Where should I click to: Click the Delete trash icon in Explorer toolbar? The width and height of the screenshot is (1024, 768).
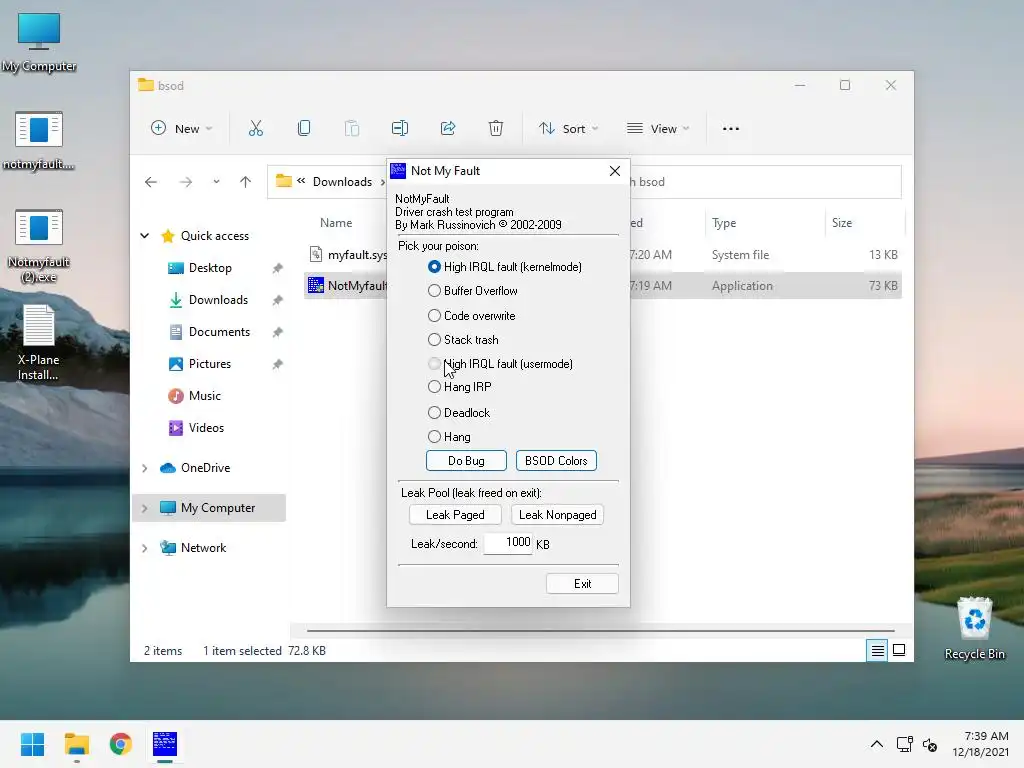coord(496,129)
